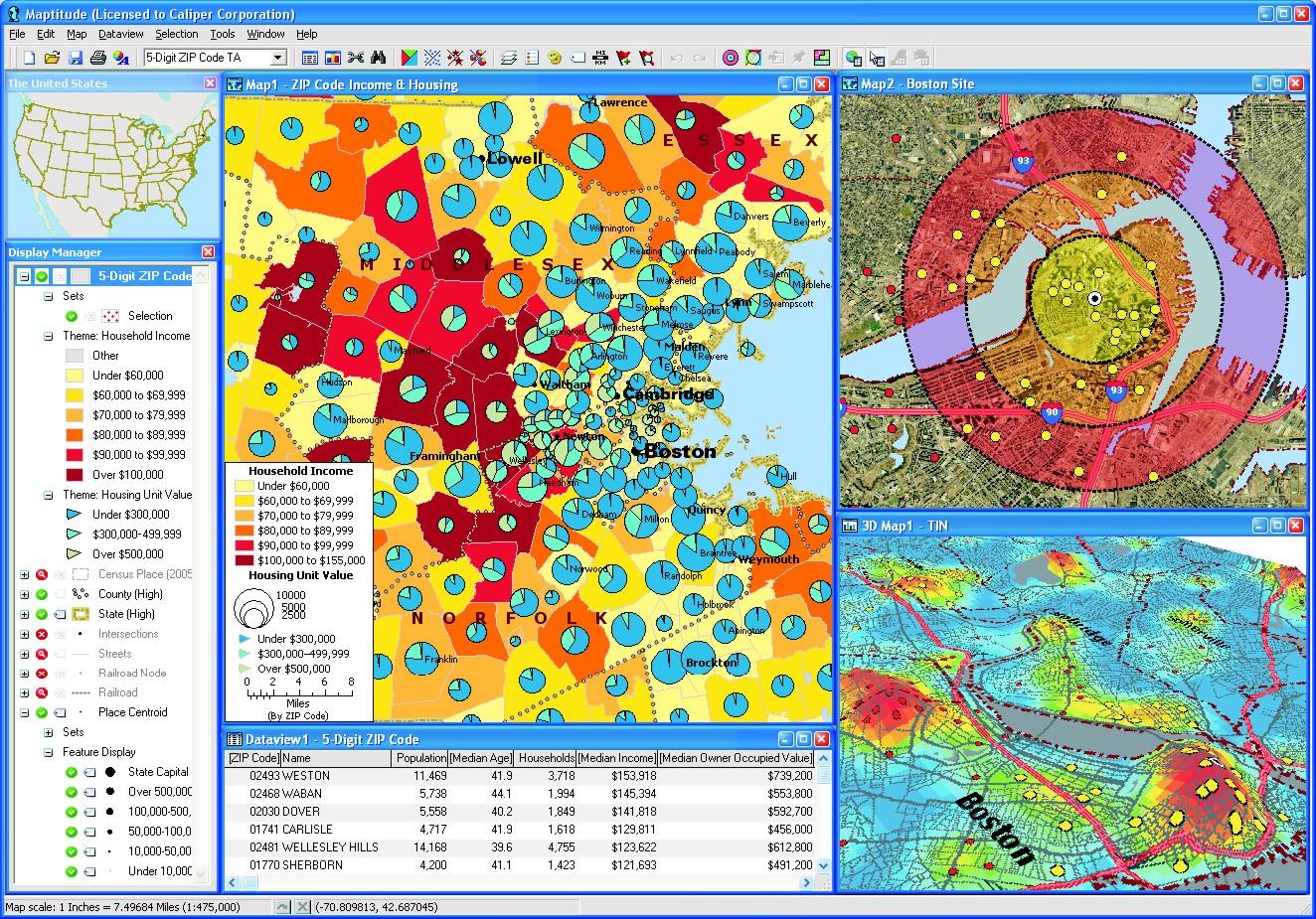Click the first small button in the status bar
The height and width of the screenshot is (919, 1316).
point(282,907)
